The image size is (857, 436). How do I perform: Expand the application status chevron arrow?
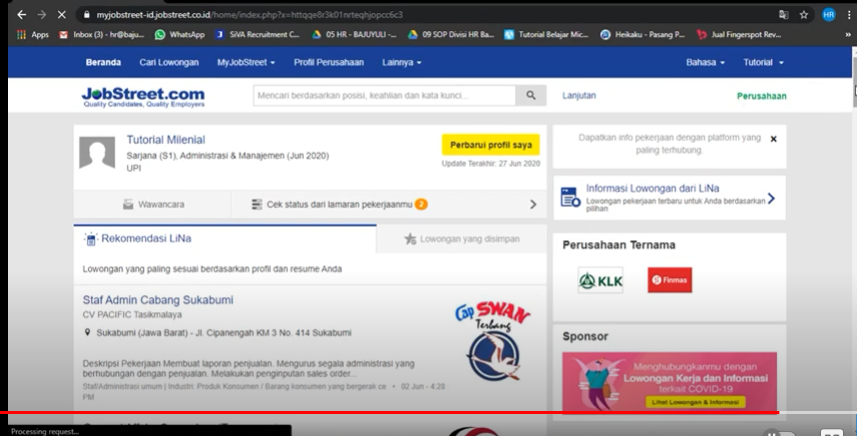click(533, 204)
